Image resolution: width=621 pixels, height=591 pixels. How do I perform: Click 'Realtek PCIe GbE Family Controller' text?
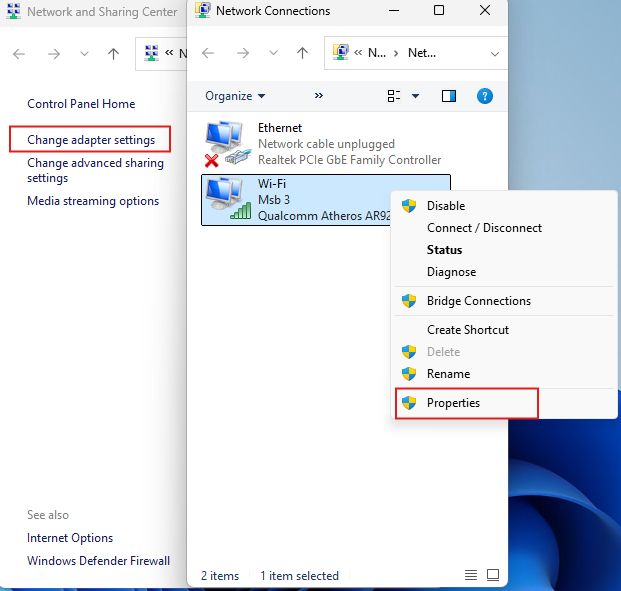(350, 160)
